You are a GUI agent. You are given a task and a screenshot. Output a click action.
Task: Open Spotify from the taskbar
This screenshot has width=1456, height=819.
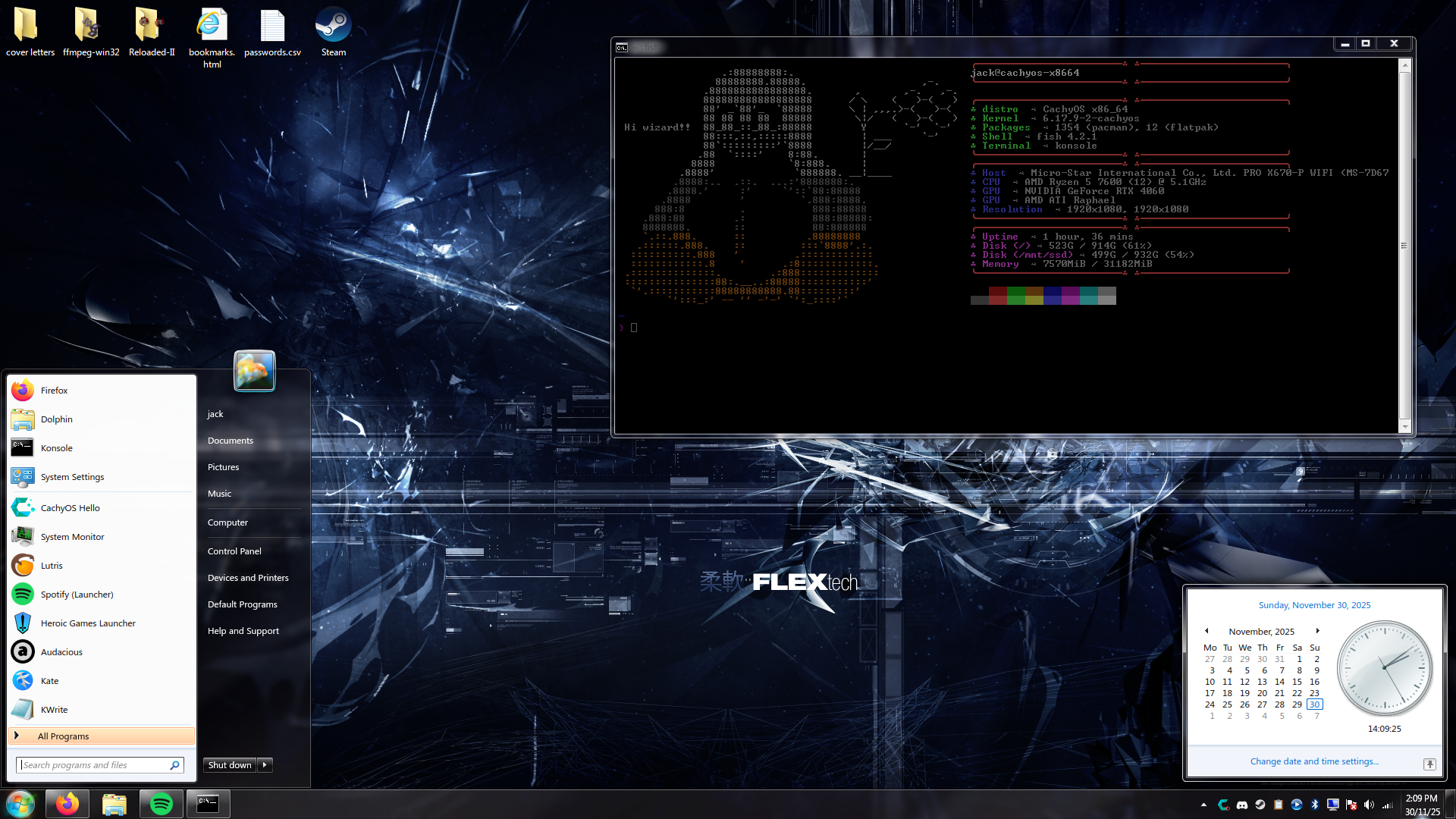pyautogui.click(x=161, y=804)
